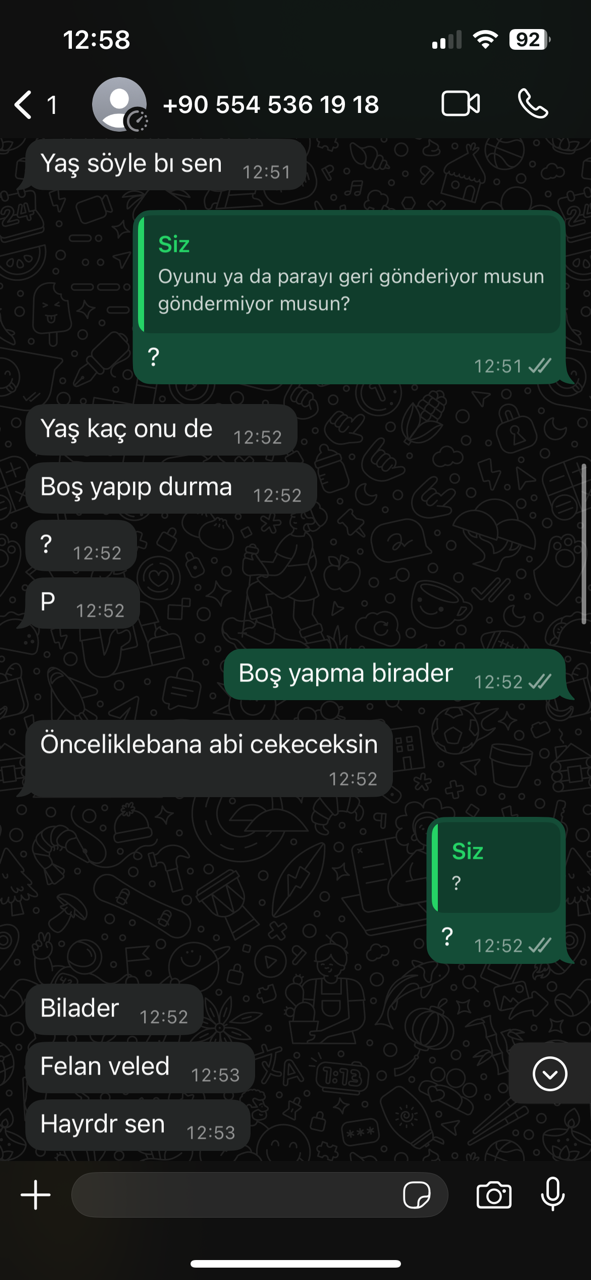
Task: Jump to latest messages with down-chevron button
Action: 550,1074
